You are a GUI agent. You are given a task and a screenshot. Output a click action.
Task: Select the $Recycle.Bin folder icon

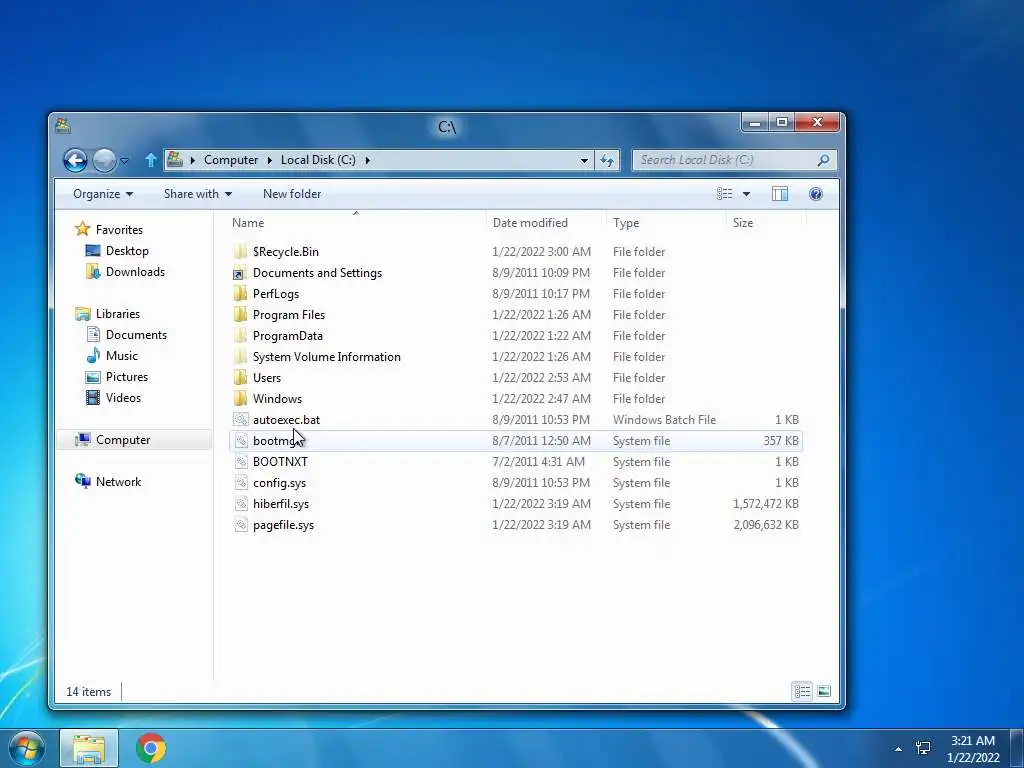point(240,251)
